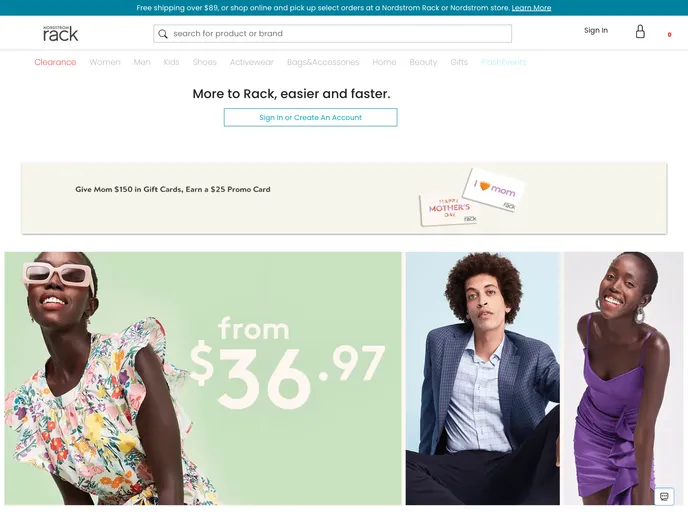
Task: Select the Men category
Action: [x=142, y=62]
